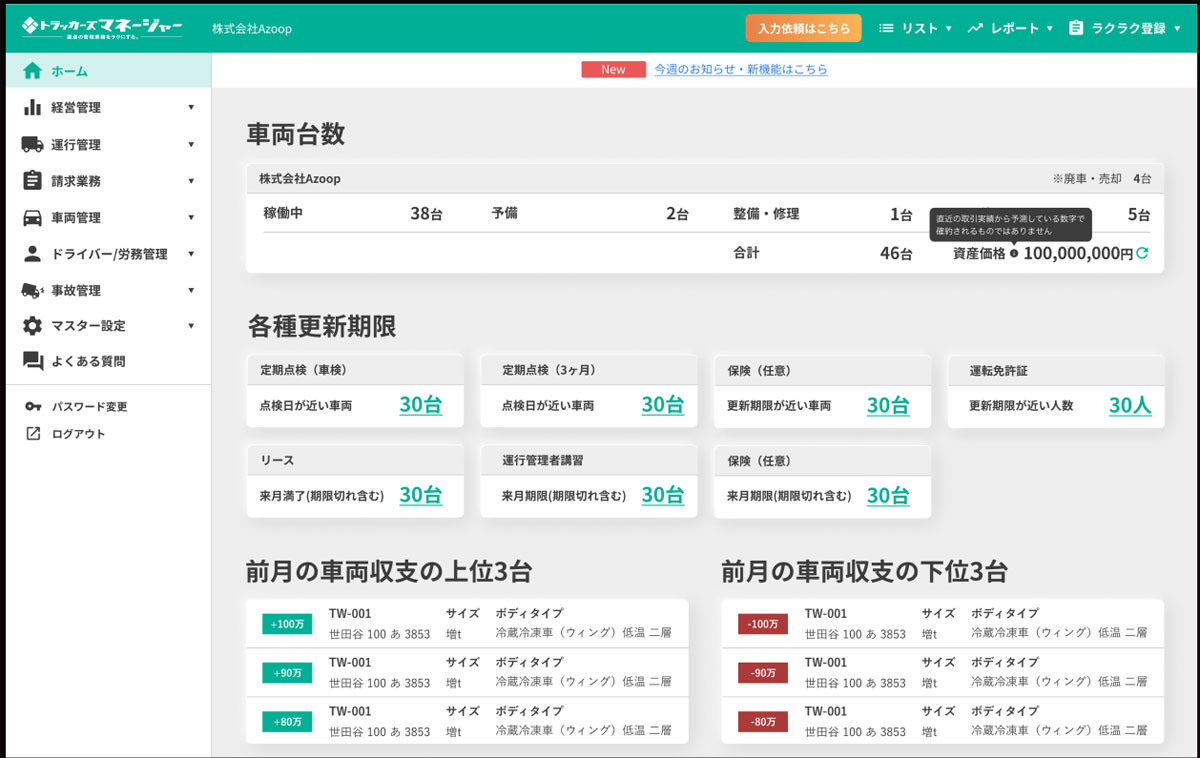
Task: Click the info icon next to 資産価格
Action: (1014, 254)
